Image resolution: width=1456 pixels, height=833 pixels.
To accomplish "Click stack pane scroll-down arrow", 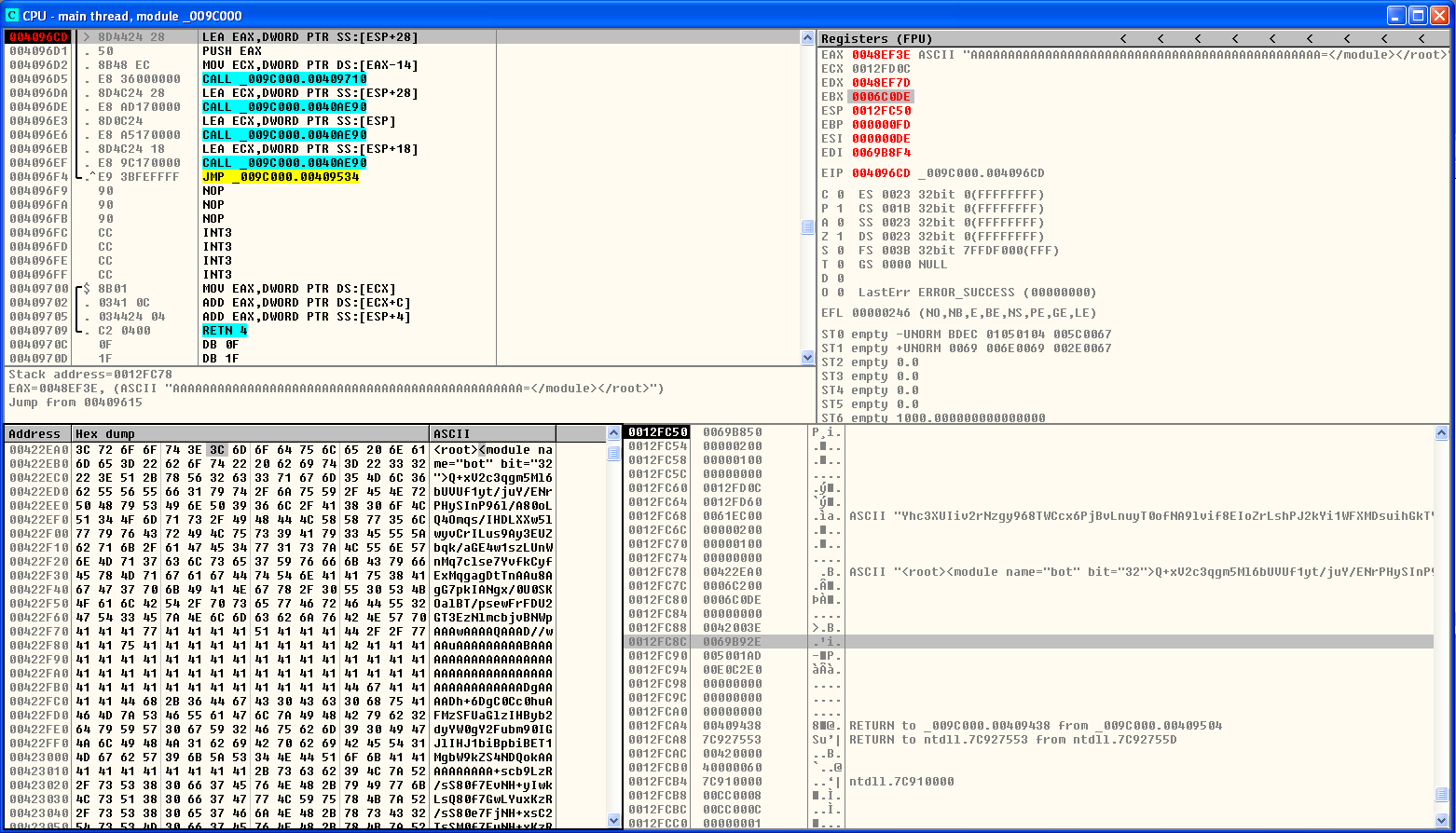I will [1442, 820].
